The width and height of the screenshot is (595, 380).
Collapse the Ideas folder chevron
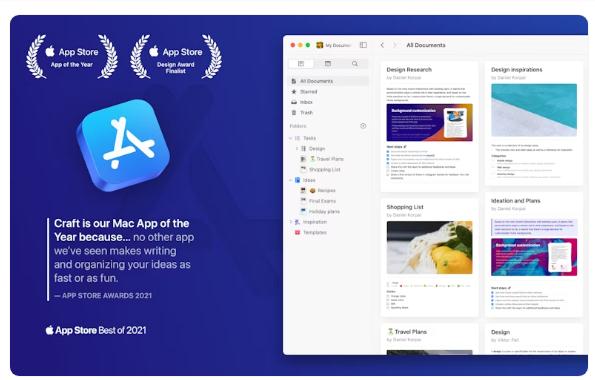[291, 180]
